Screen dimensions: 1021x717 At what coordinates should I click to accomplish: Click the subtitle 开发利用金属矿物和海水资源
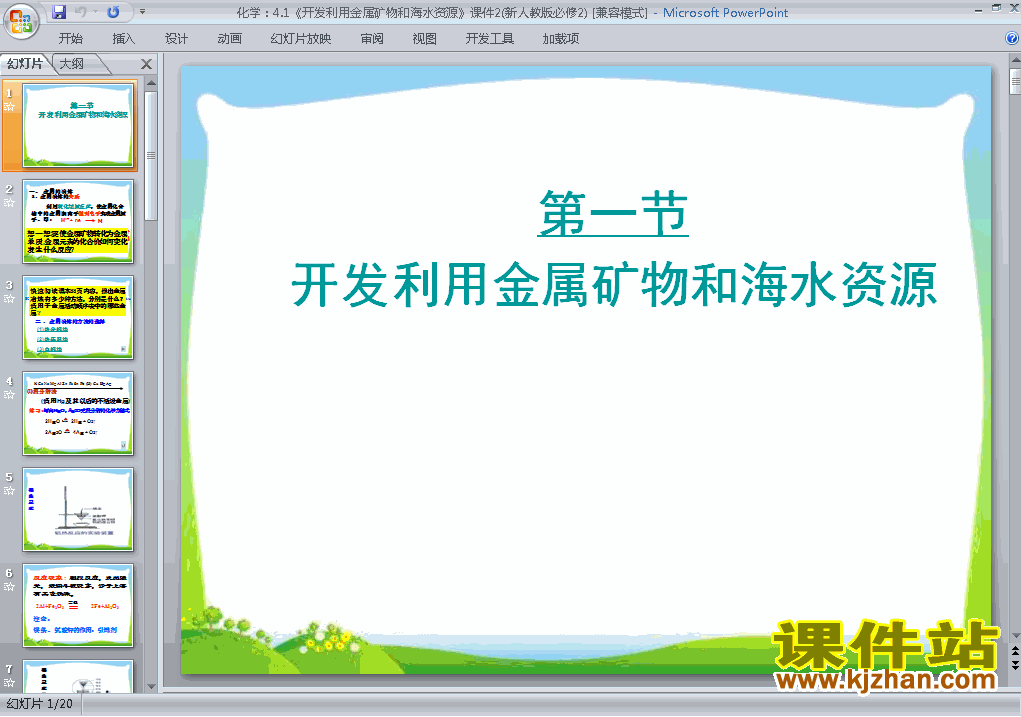[x=614, y=285]
